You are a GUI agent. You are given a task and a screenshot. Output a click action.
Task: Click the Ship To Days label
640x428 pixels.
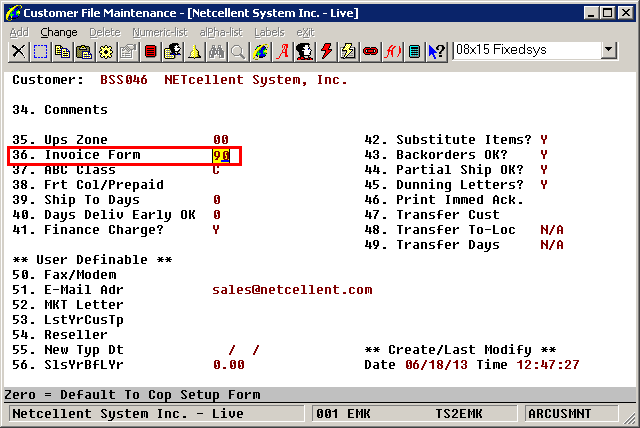coord(92,200)
